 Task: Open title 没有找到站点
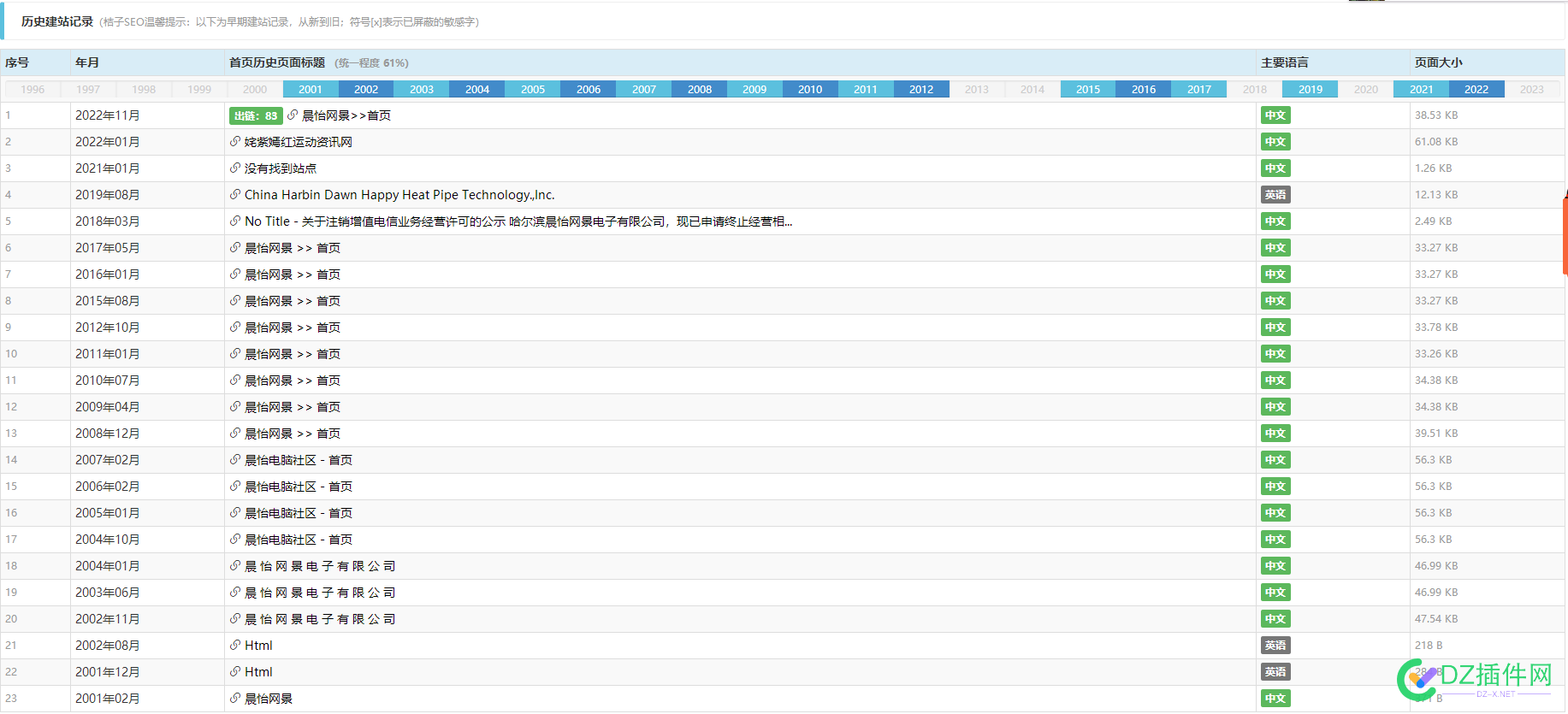coord(281,168)
